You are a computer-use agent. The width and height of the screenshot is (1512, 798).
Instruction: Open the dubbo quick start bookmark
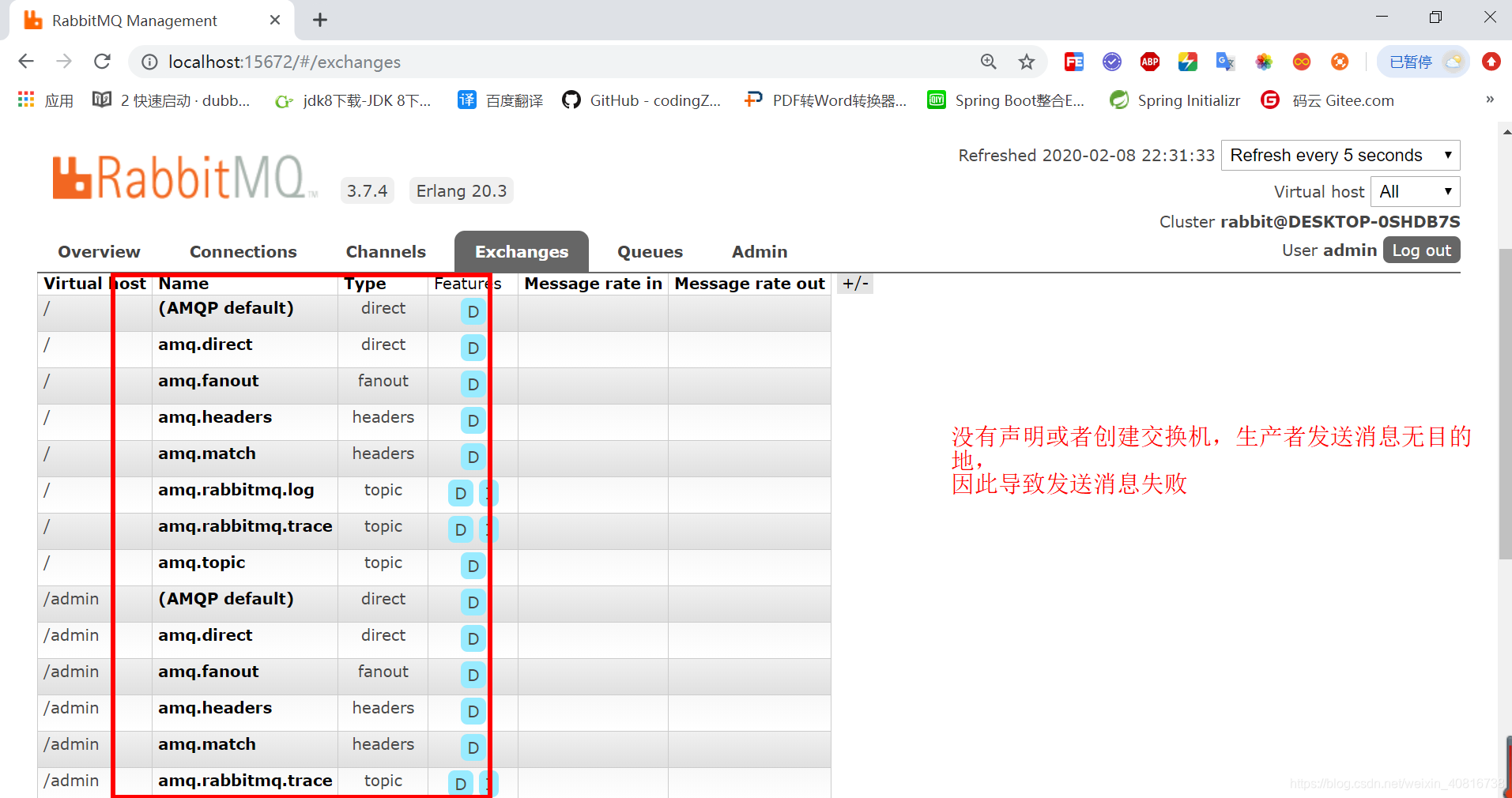coord(172,100)
